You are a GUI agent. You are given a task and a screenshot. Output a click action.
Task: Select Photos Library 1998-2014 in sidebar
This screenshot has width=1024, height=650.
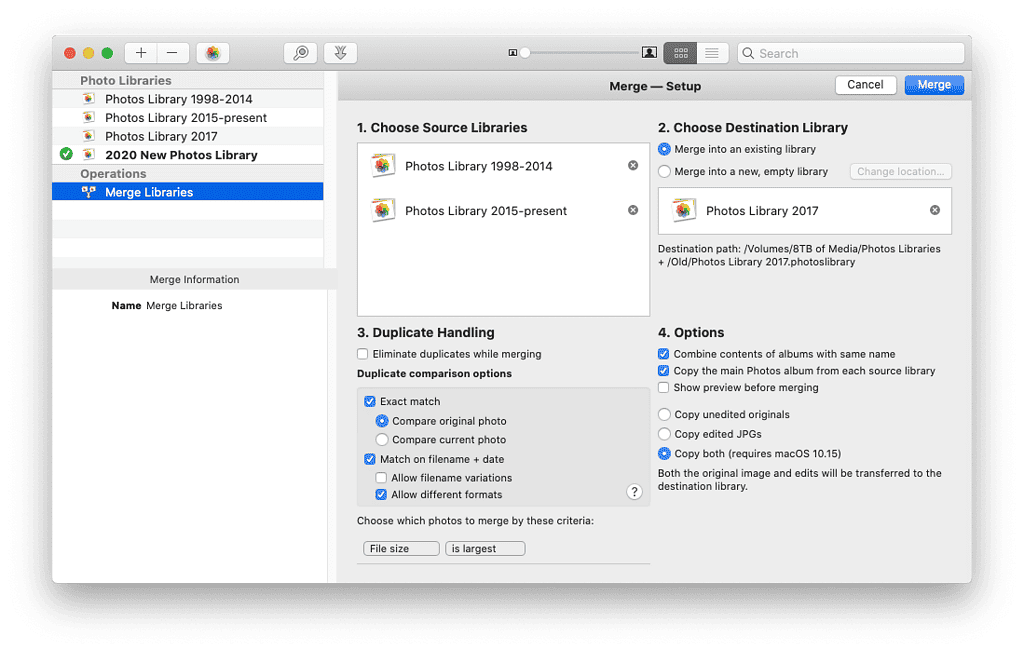pos(188,99)
